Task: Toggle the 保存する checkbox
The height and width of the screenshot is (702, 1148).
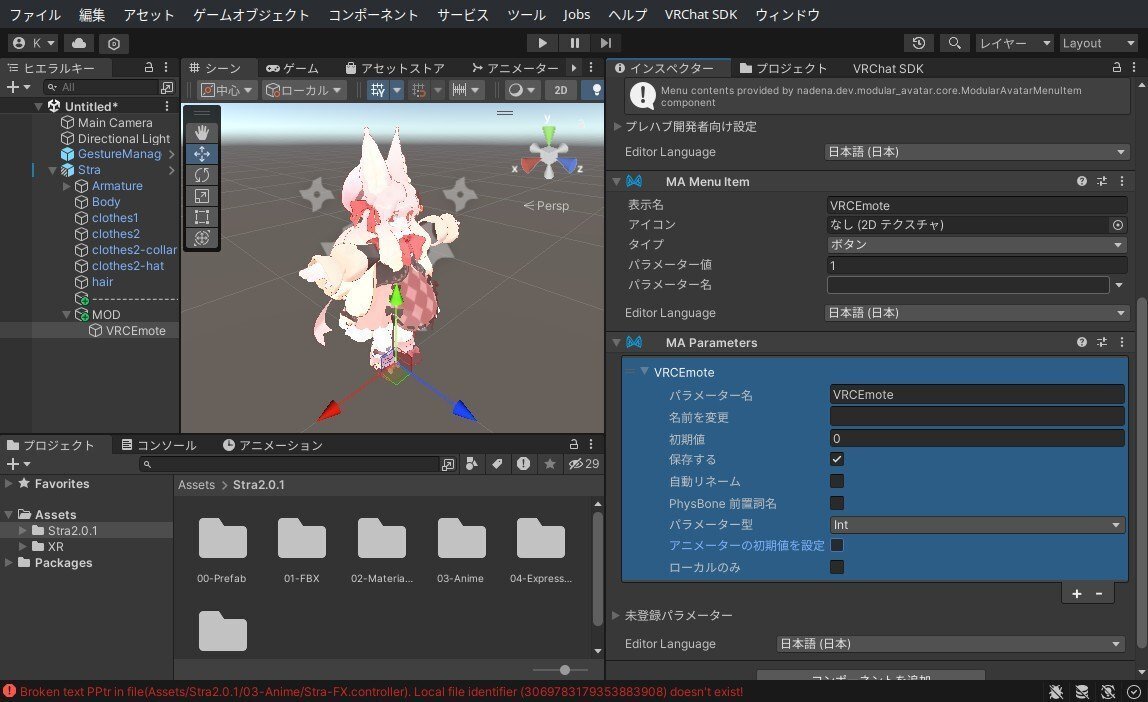Action: (837, 459)
